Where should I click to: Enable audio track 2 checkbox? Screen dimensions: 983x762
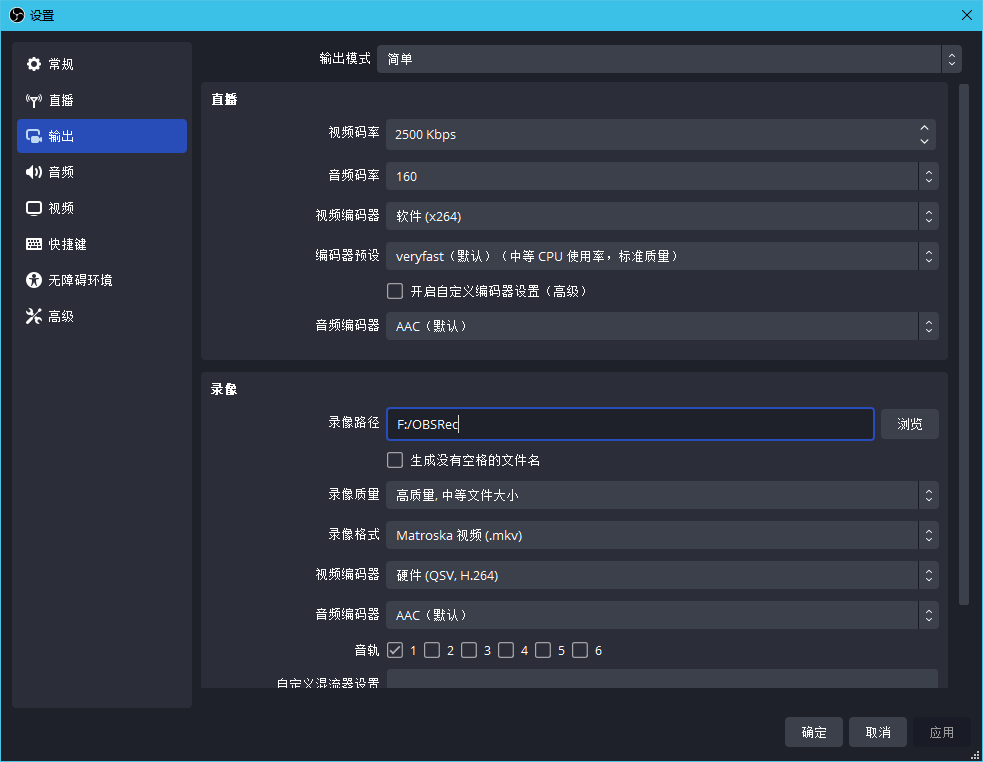[x=432, y=650]
